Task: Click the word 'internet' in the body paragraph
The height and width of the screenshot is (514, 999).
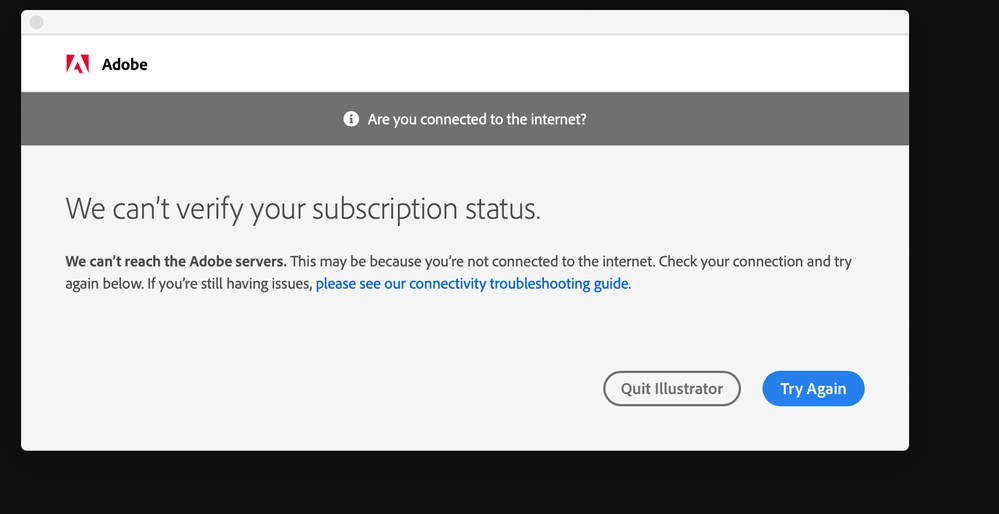Action: pyautogui.click(x=629, y=262)
